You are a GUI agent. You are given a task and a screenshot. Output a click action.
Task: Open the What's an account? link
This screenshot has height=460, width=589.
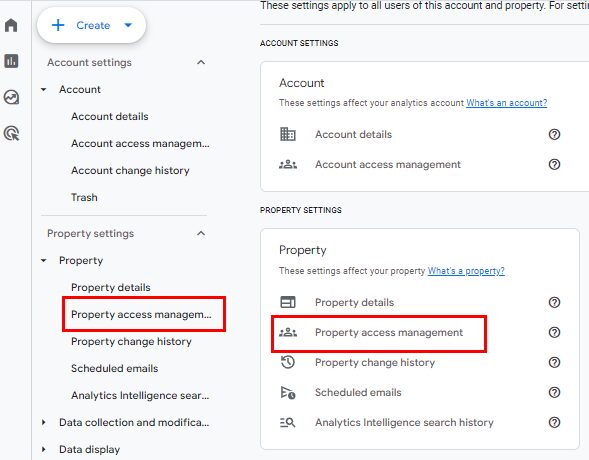click(x=506, y=103)
